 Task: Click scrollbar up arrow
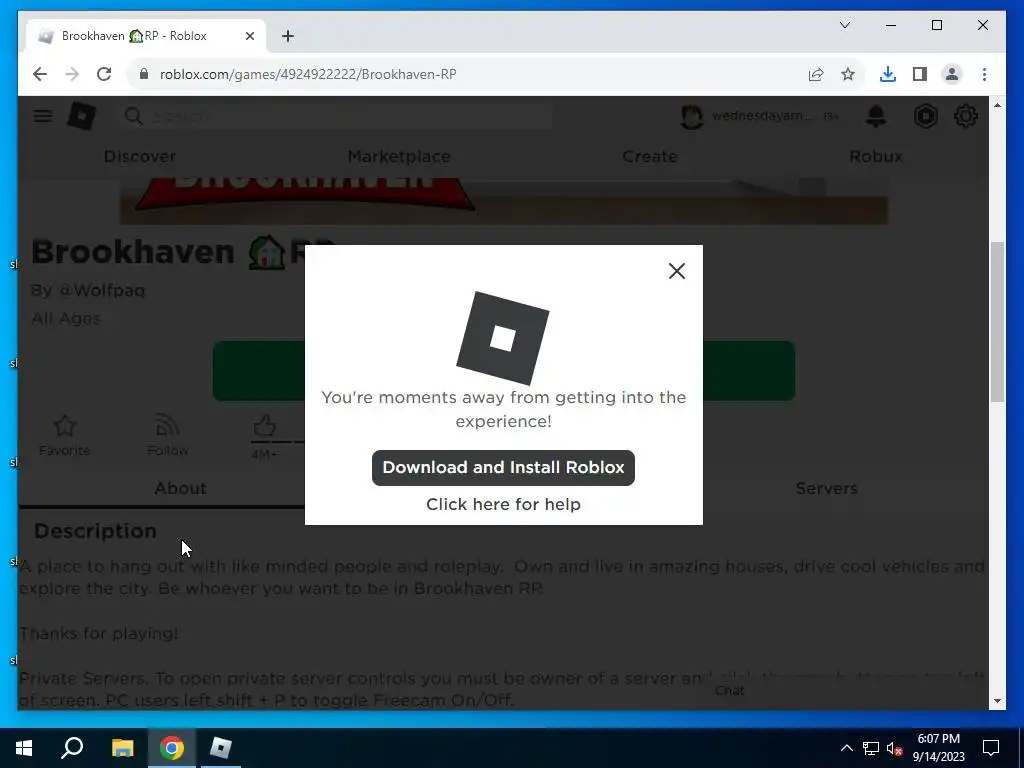(997, 105)
